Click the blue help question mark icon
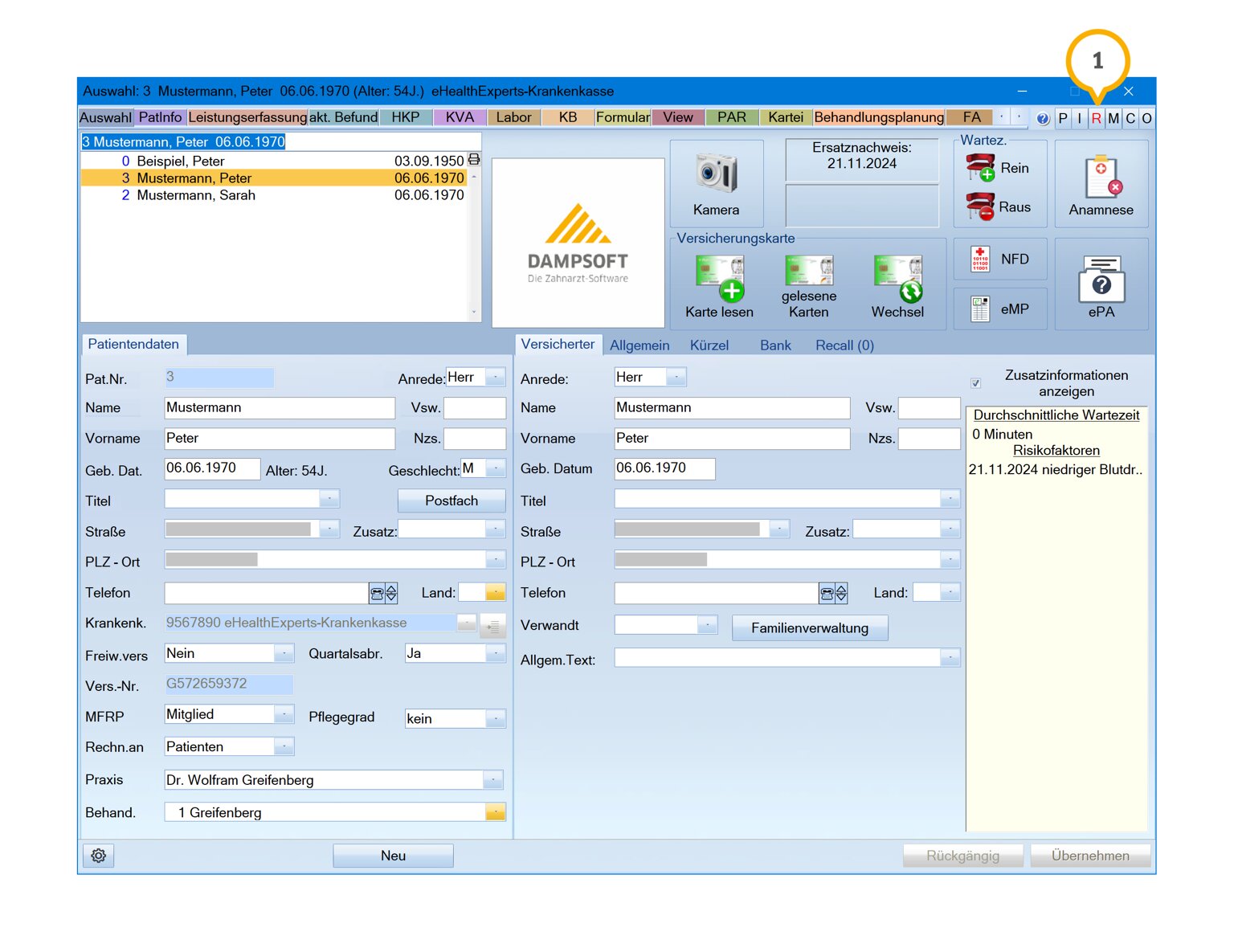 [1043, 119]
